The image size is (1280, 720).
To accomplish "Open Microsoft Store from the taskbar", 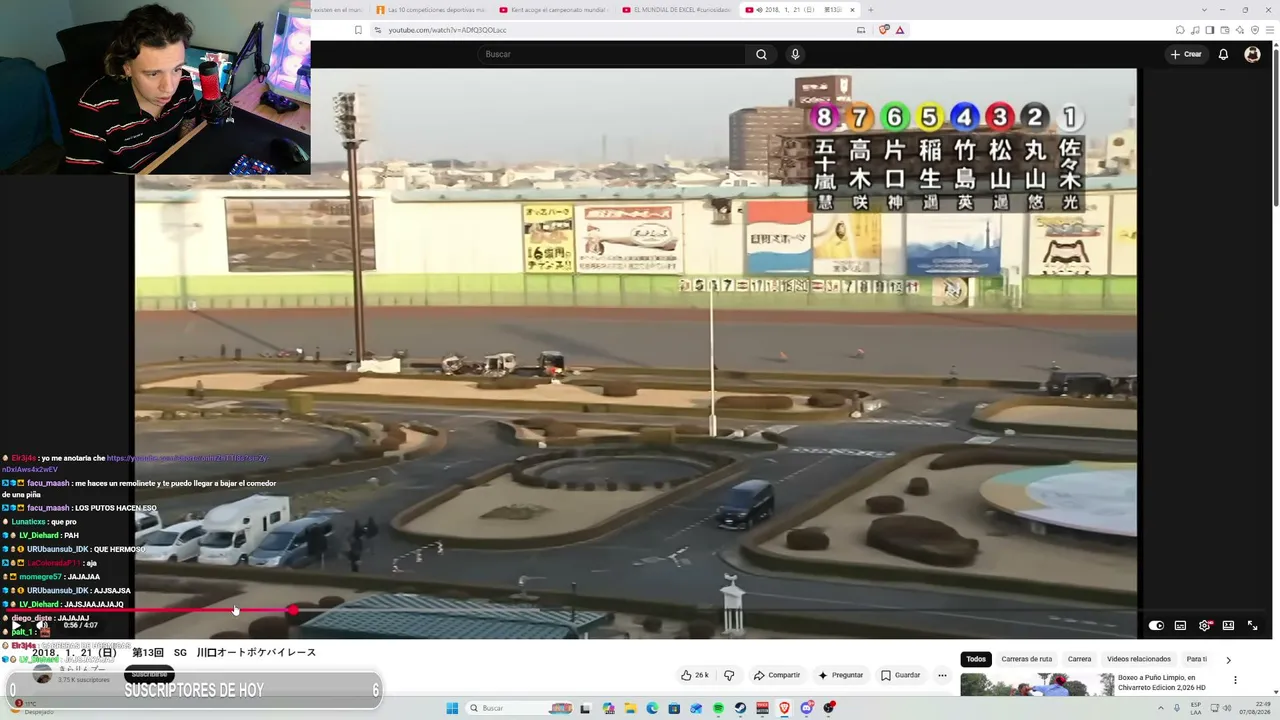I will [674, 708].
